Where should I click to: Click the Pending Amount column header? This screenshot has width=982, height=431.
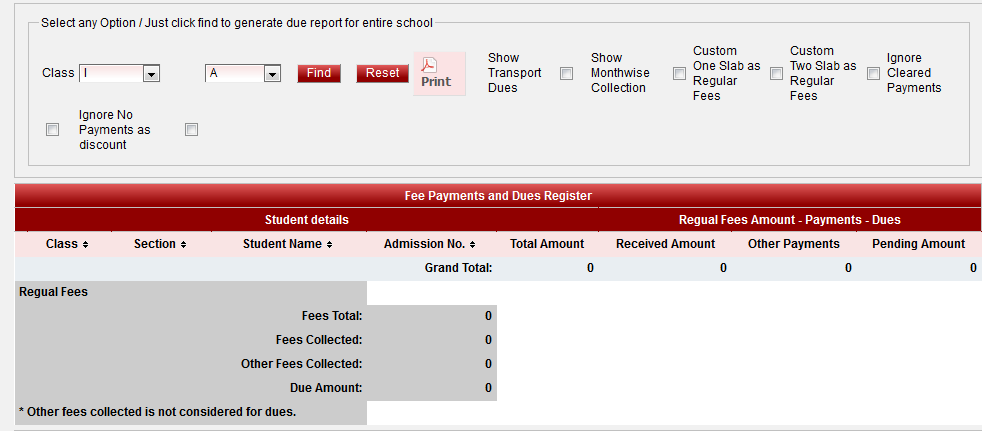click(918, 244)
